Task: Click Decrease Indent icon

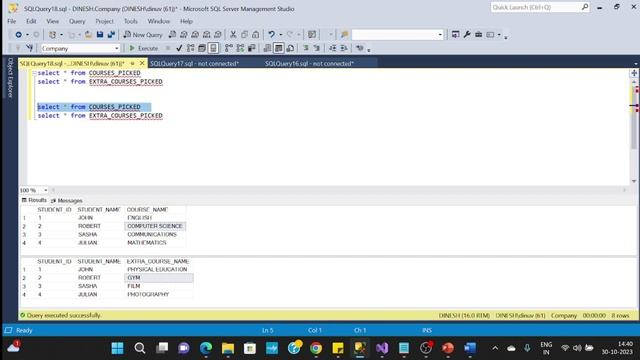Action: click(x=333, y=48)
